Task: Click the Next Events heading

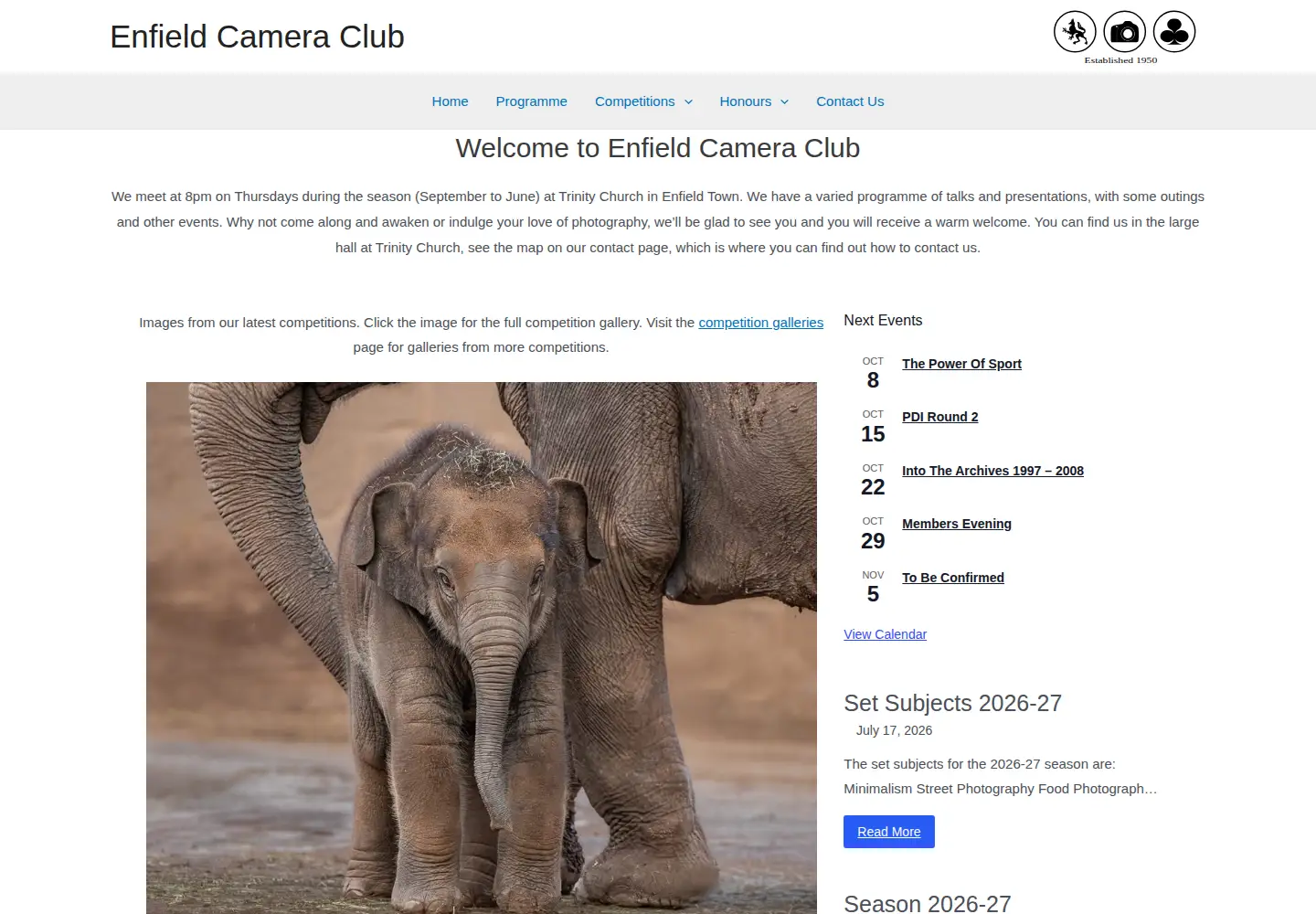Action: [883, 321]
